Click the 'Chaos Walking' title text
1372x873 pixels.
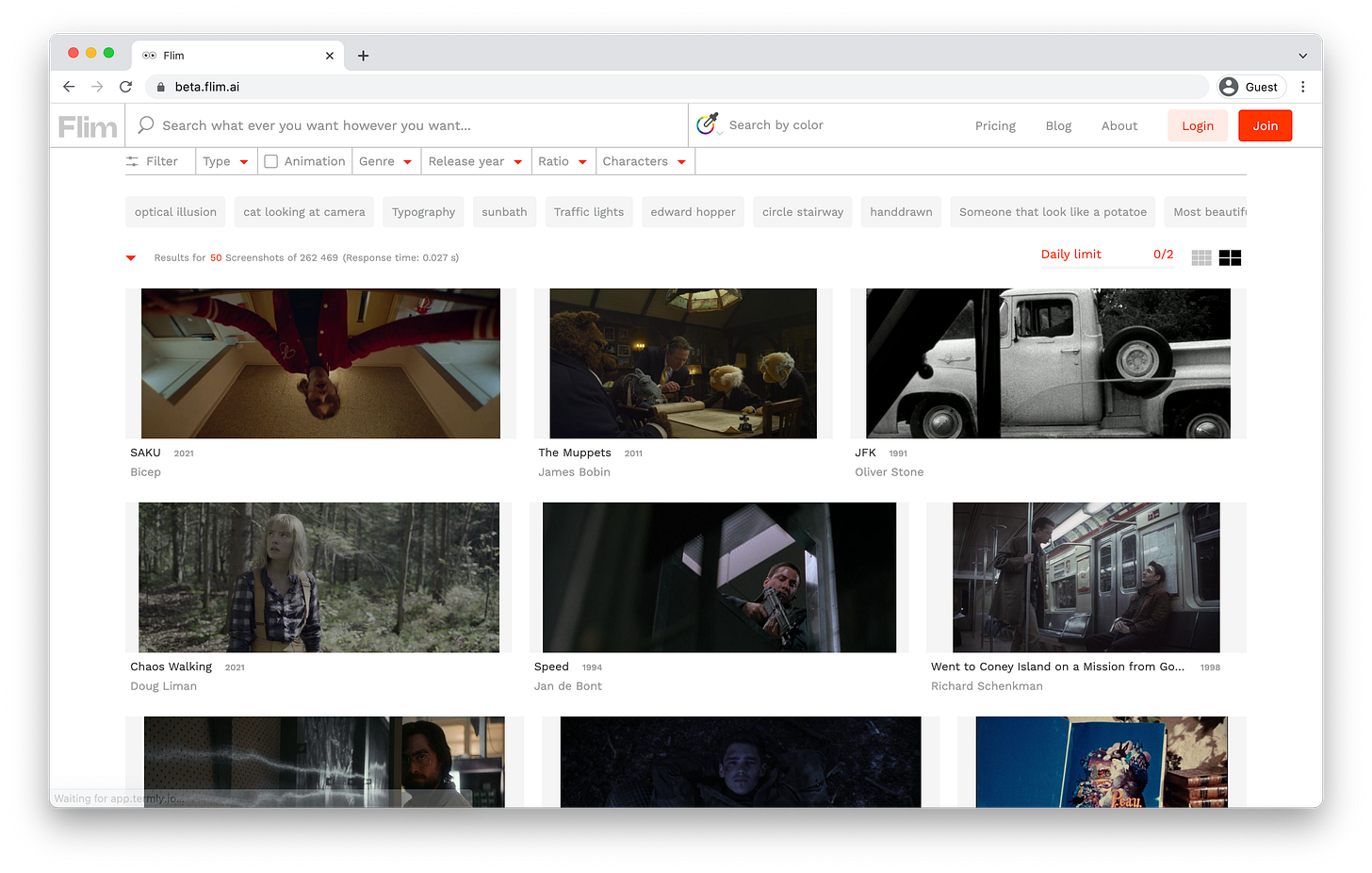pos(171,667)
